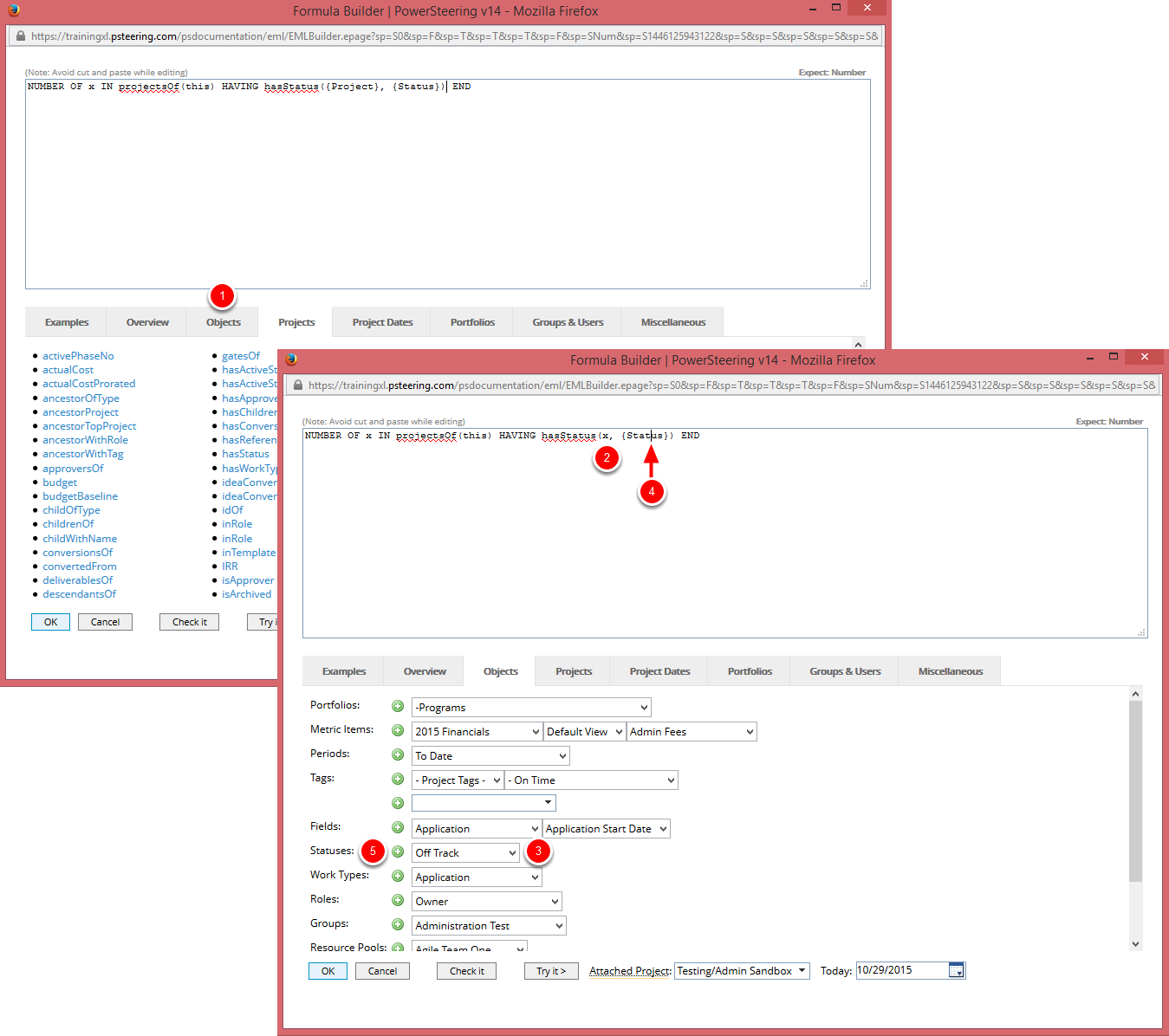
Task: Open the Statuses dropdown showing Off Track
Action: point(465,853)
